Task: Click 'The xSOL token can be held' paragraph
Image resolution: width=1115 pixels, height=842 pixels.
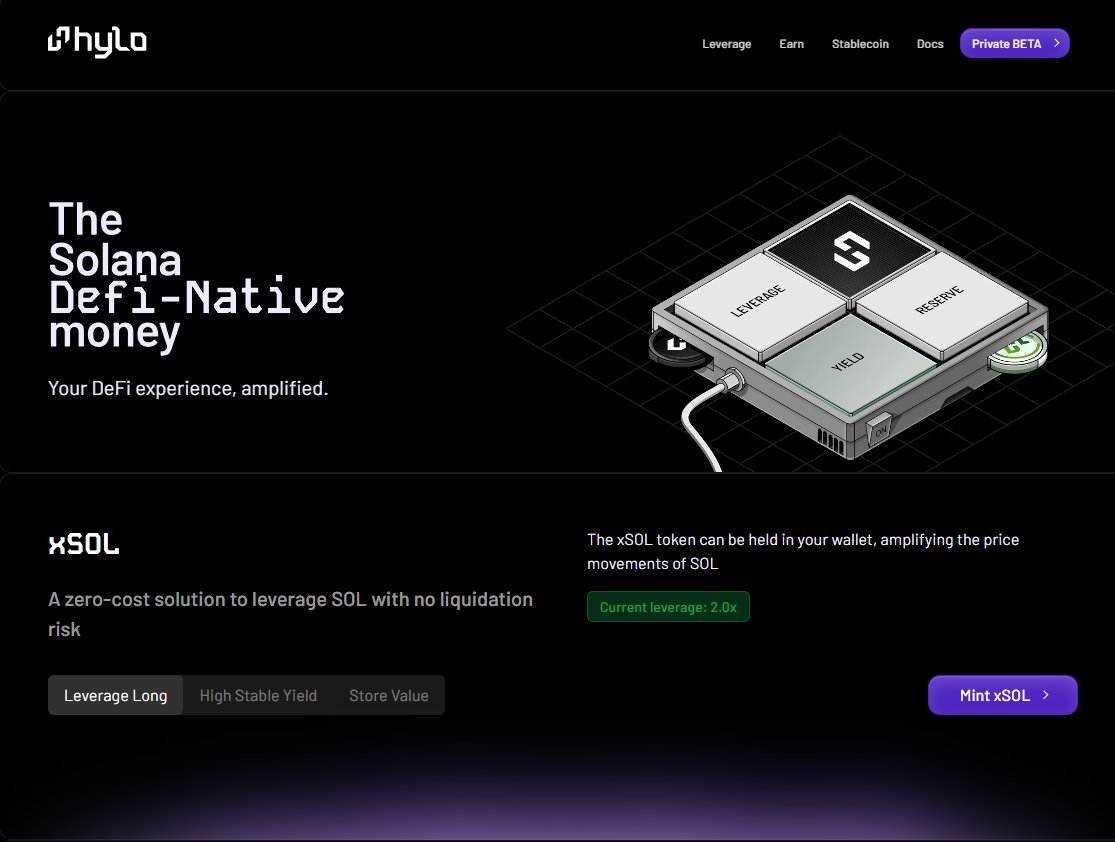Action: [x=803, y=551]
